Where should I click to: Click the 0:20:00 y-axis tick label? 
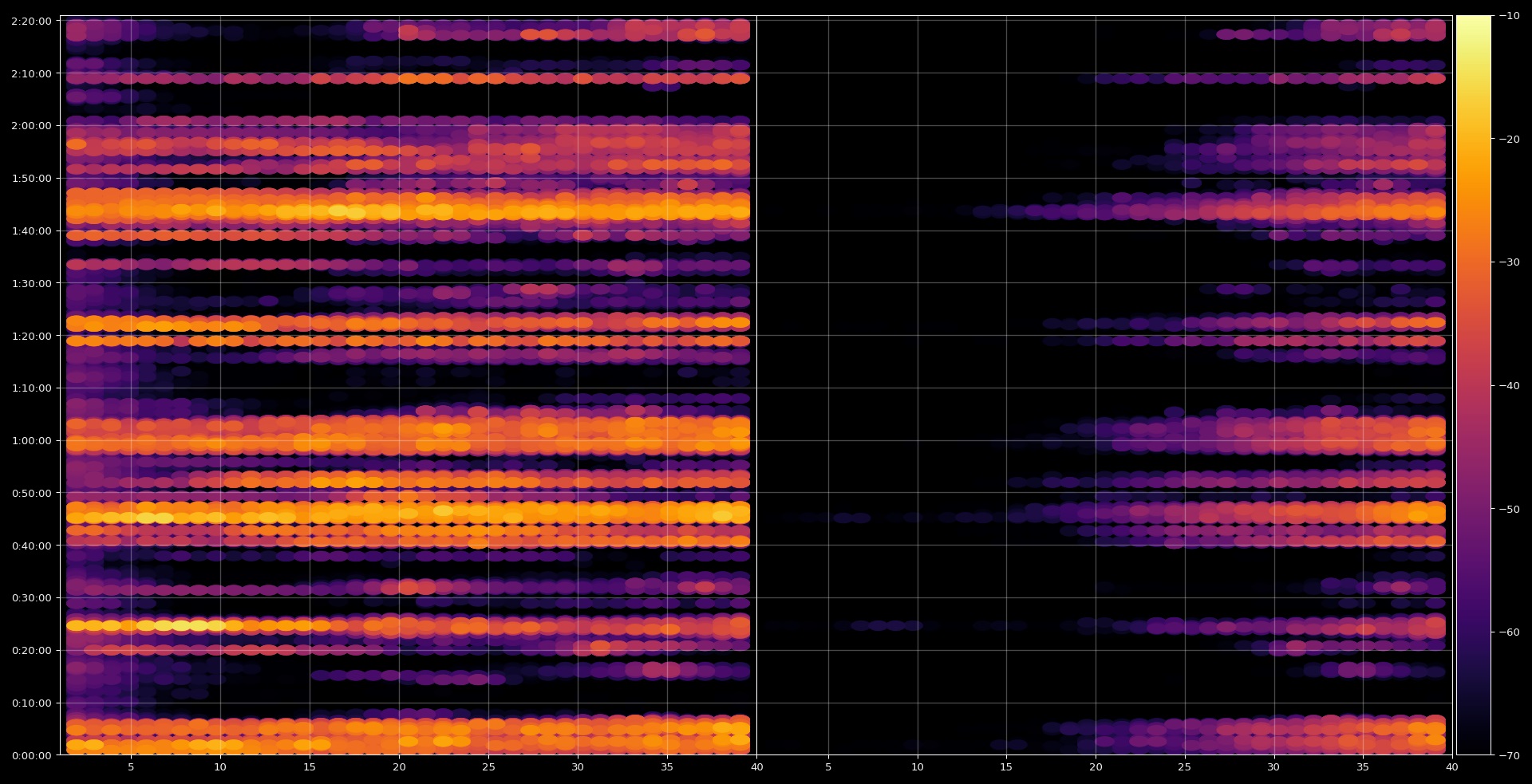click(32, 650)
